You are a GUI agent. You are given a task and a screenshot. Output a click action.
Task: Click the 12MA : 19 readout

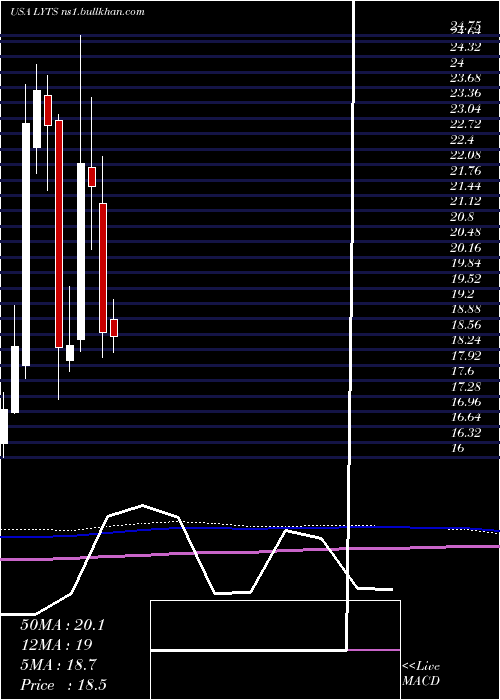pos(56,646)
